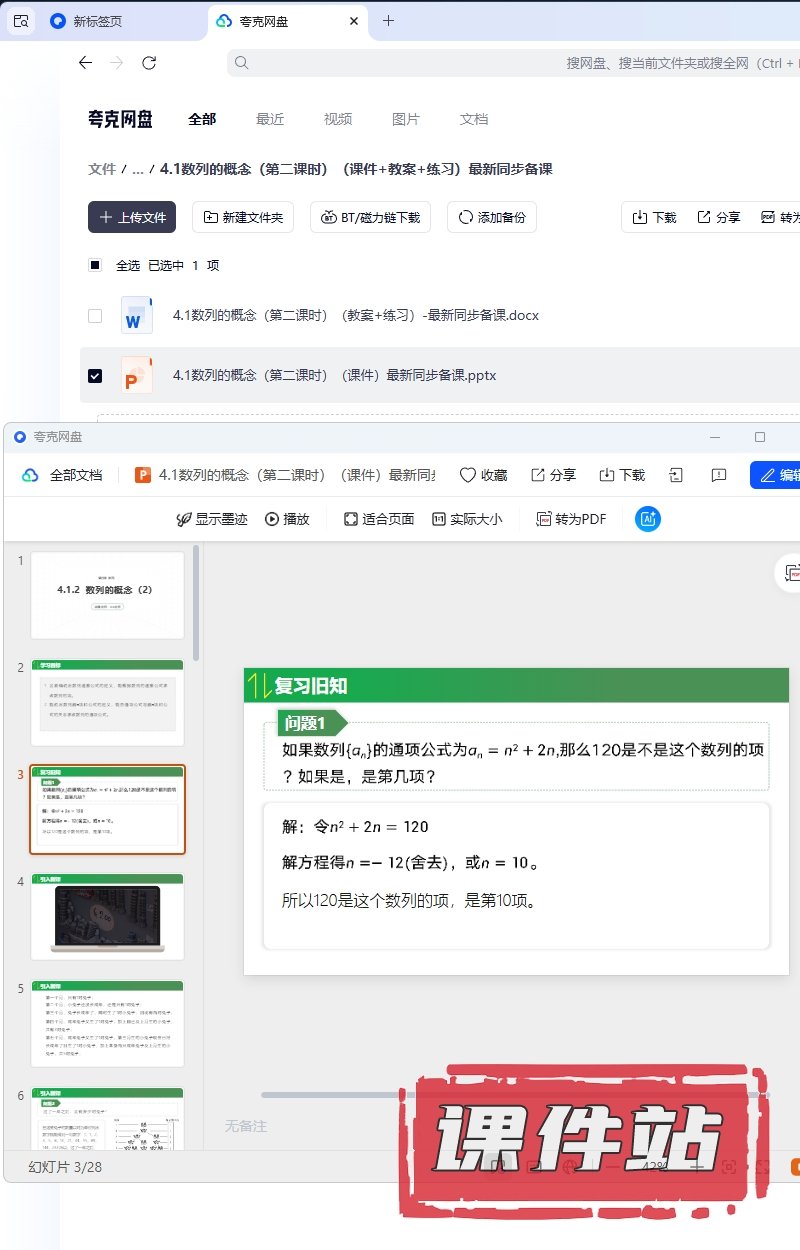This screenshot has width=800, height=1250.
Task: Click the AI assistant icon in viewer toolbar
Action: [x=648, y=519]
